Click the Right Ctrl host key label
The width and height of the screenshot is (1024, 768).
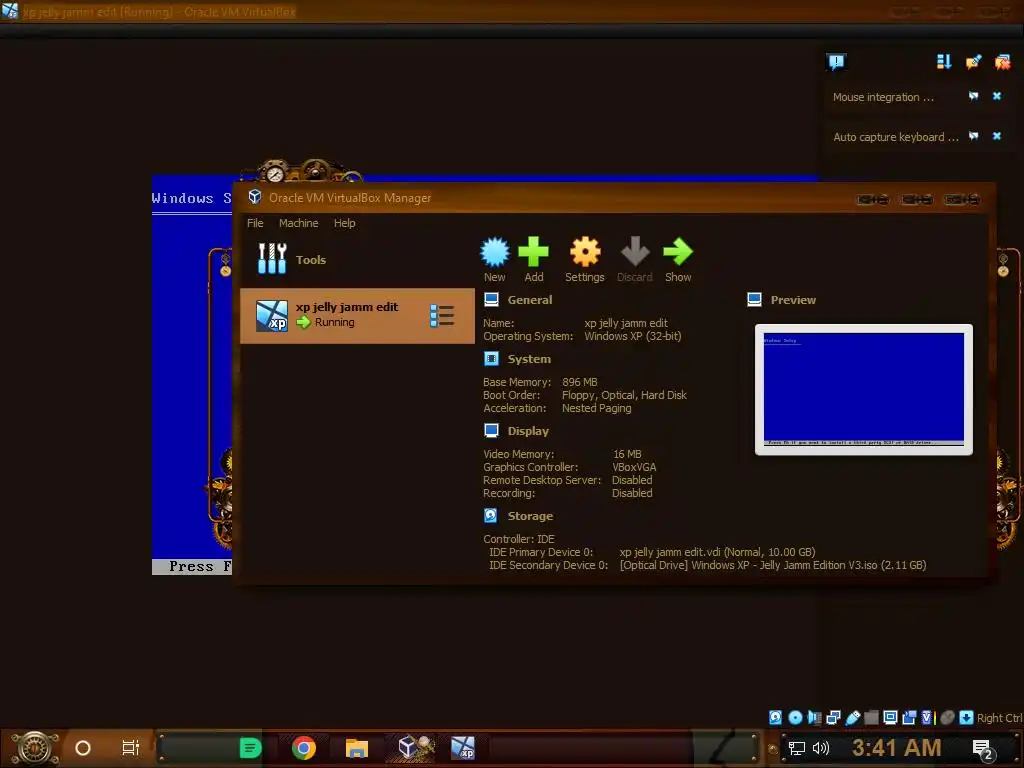[x=1000, y=717]
